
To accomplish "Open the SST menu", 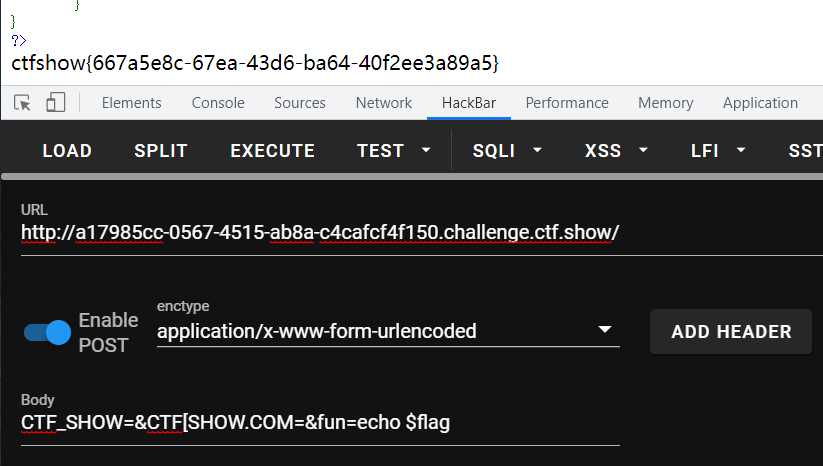I will point(805,151).
